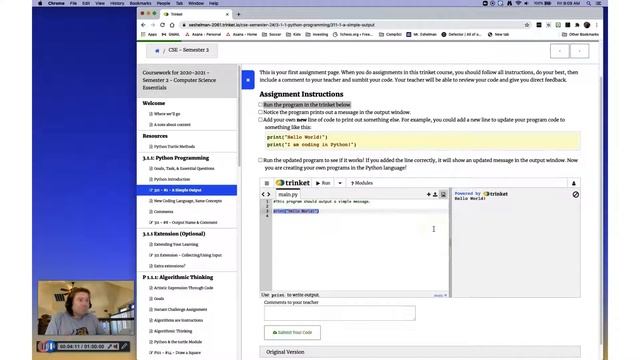Open the File menu in menu bar

coord(73,3)
